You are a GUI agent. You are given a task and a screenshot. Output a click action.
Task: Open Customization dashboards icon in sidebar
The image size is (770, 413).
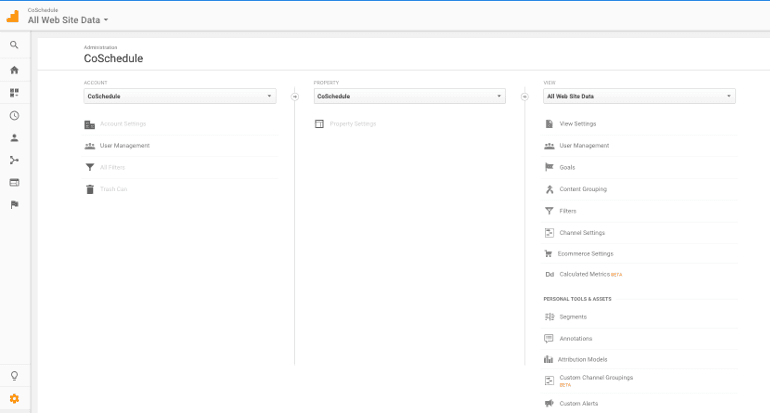14,92
